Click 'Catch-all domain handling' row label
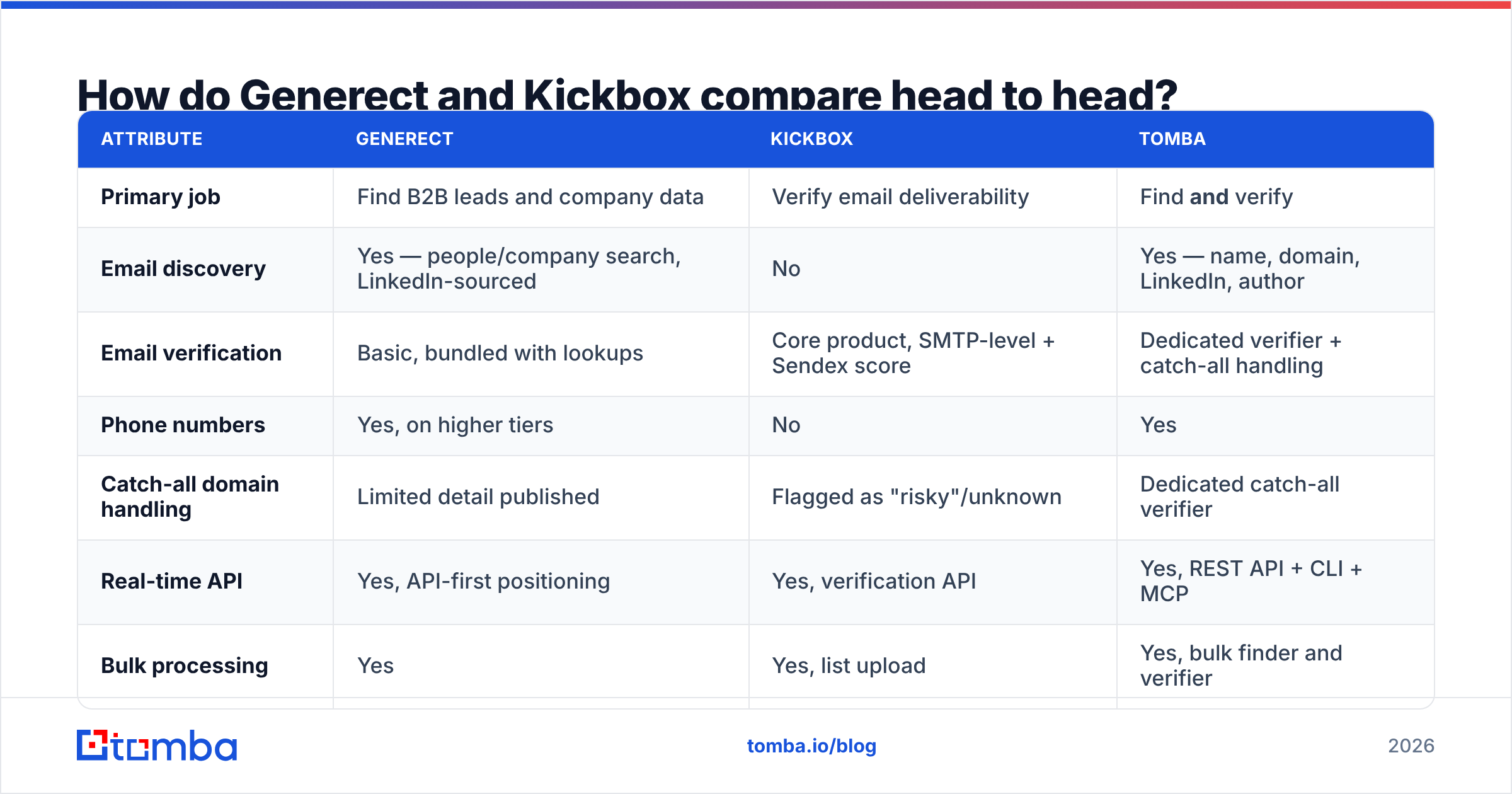 pos(190,497)
